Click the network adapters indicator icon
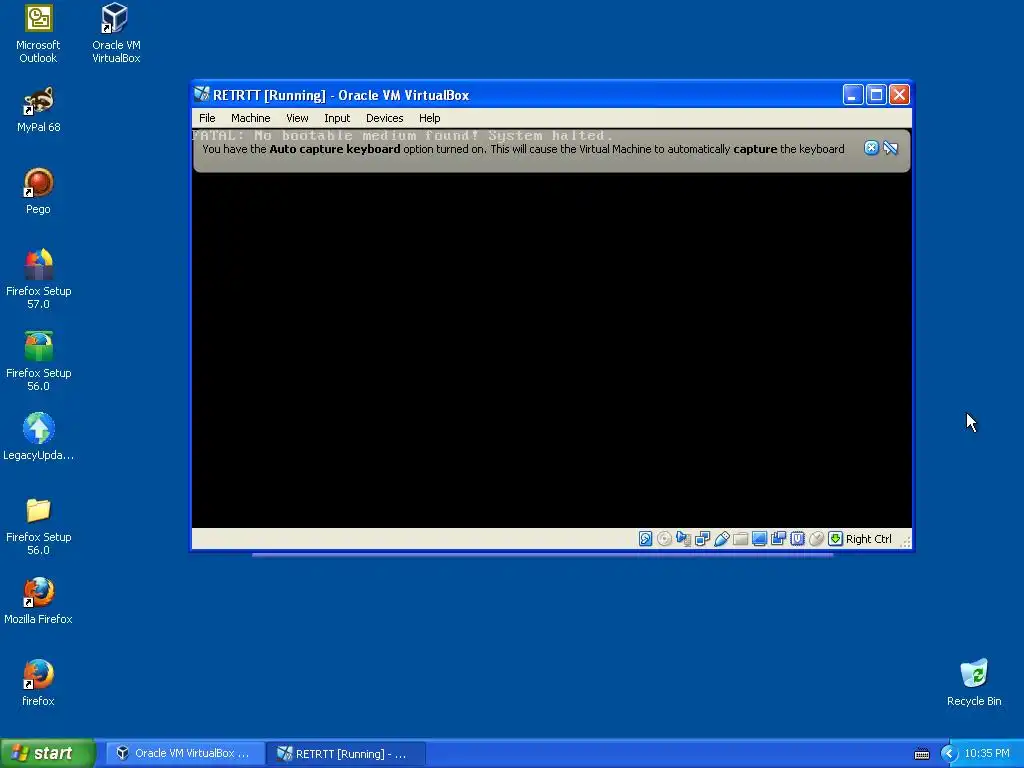The width and height of the screenshot is (1024, 768). coord(702,539)
